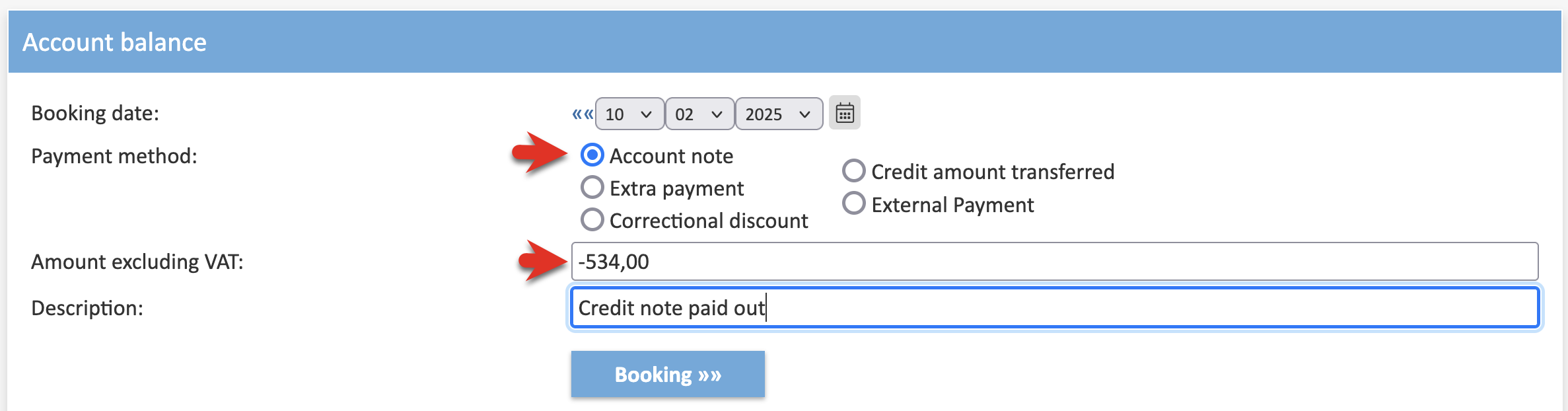Viewport: 1568px width, 411px height.
Task: Click into the Description text field
Action: [1055, 307]
